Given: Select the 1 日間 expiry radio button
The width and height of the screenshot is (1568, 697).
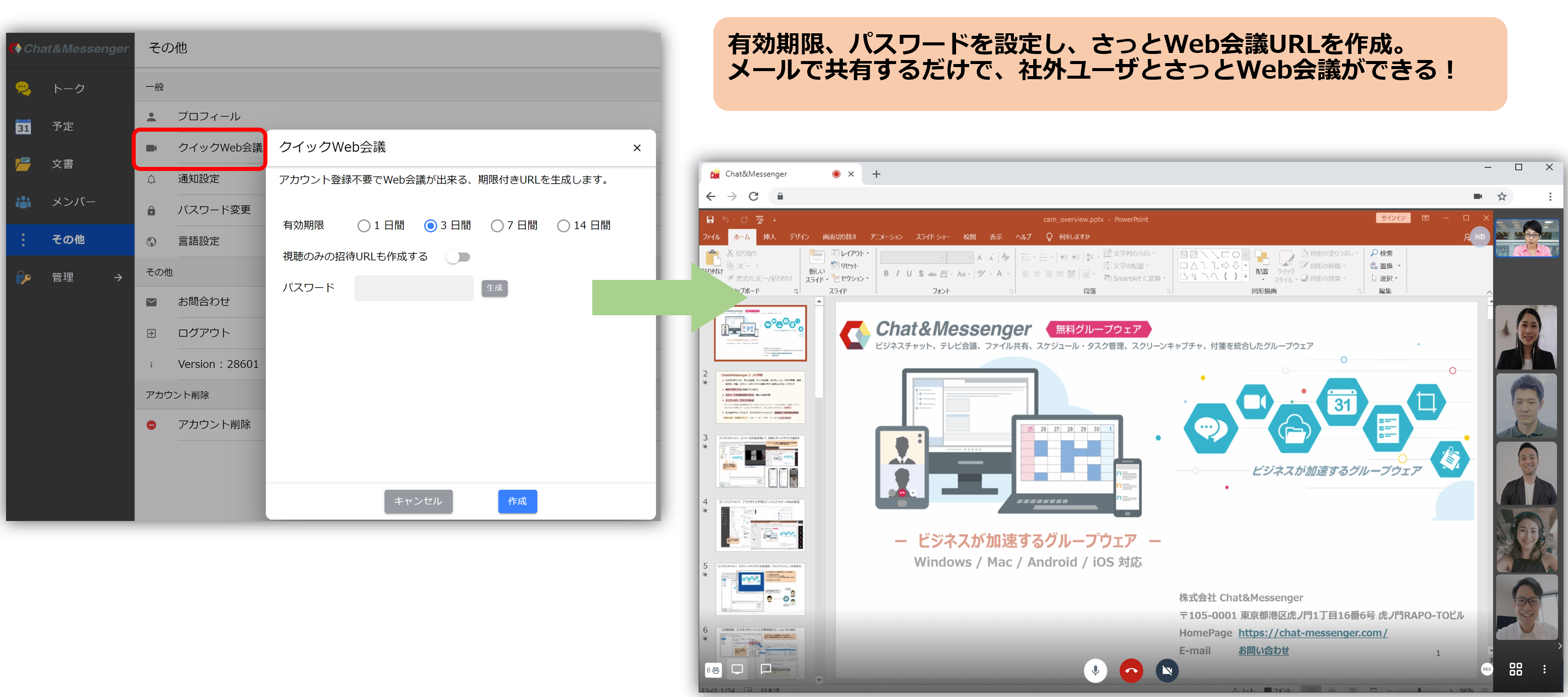Looking at the screenshot, I should (x=364, y=226).
